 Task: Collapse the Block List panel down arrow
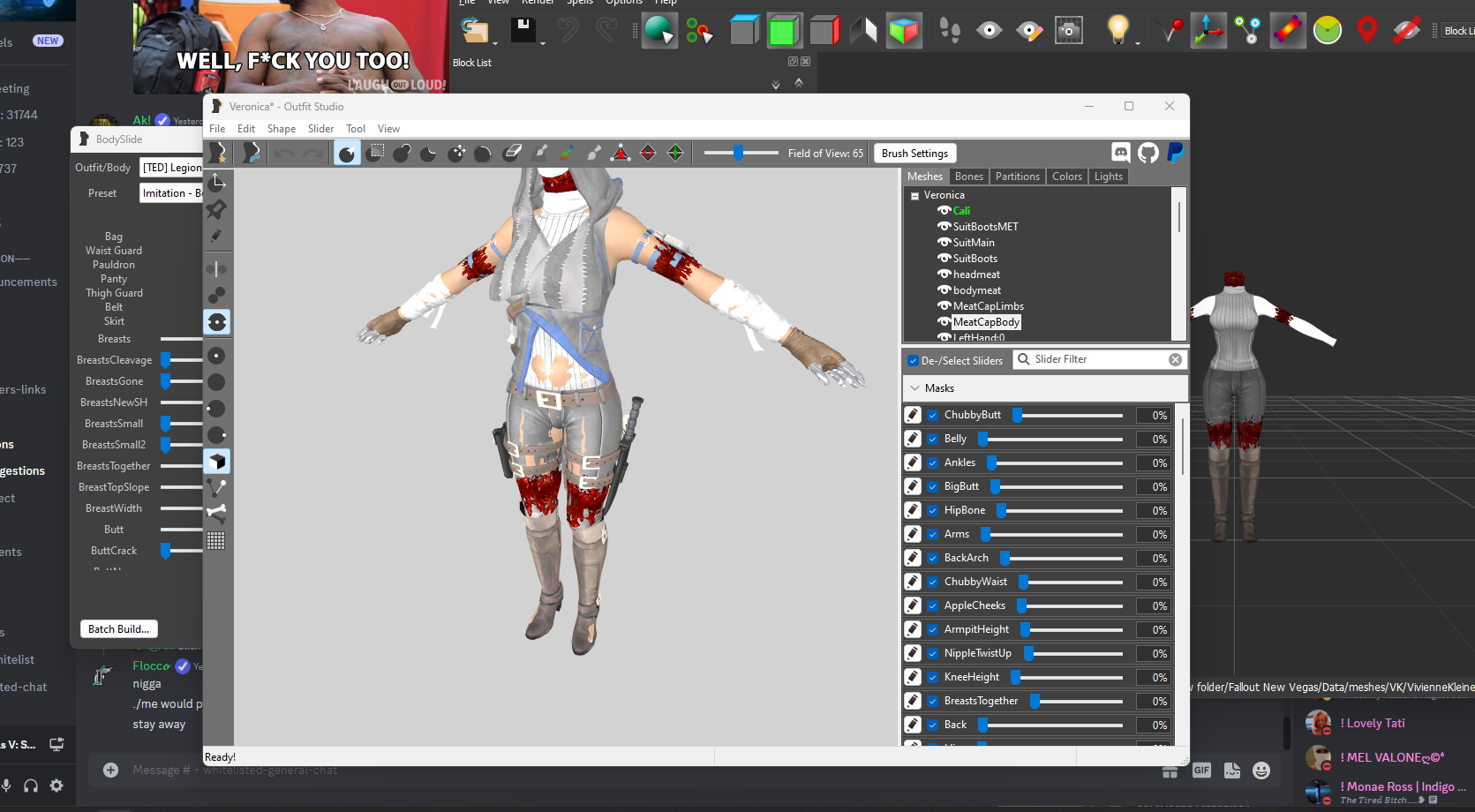[x=776, y=86]
